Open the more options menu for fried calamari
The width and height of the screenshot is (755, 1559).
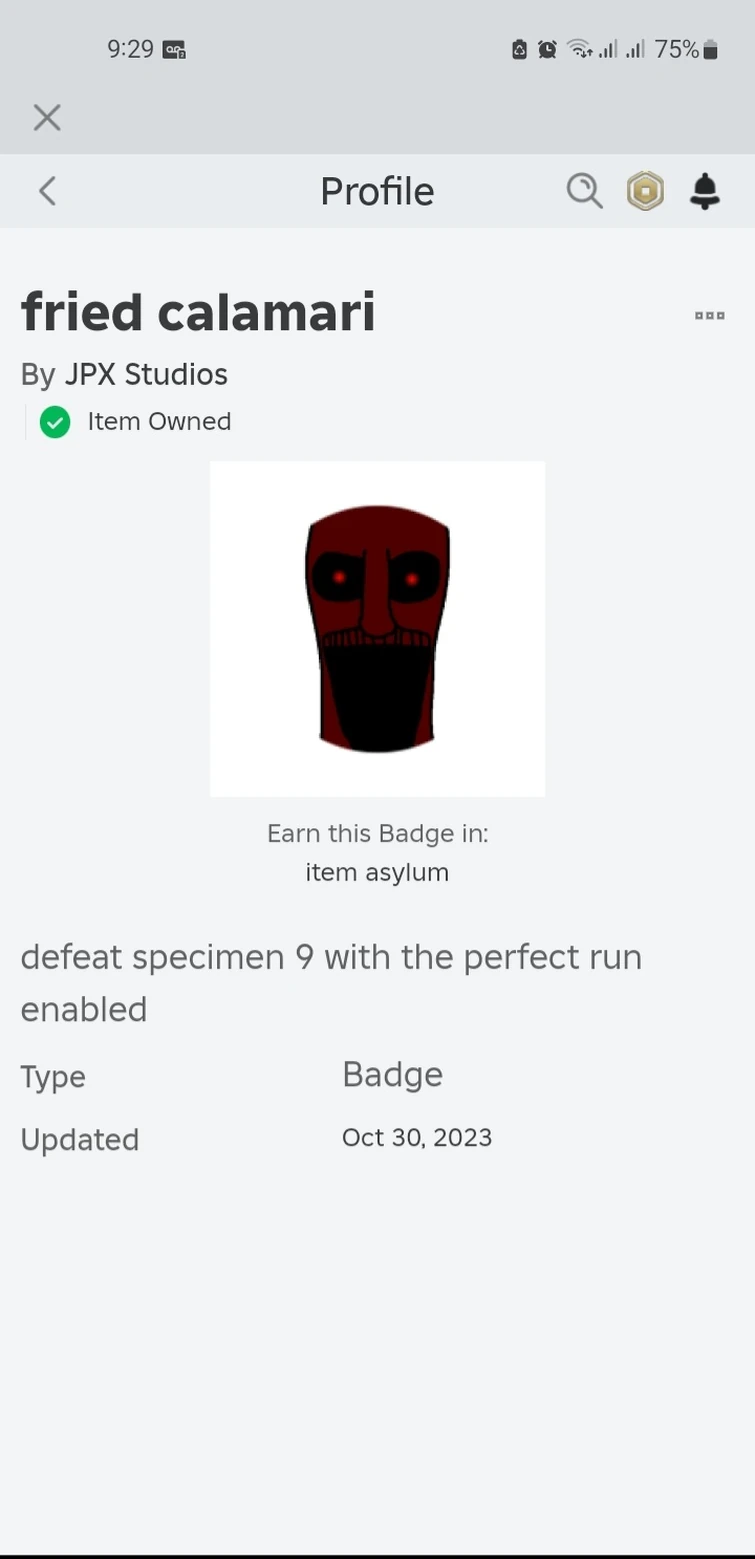[709, 314]
